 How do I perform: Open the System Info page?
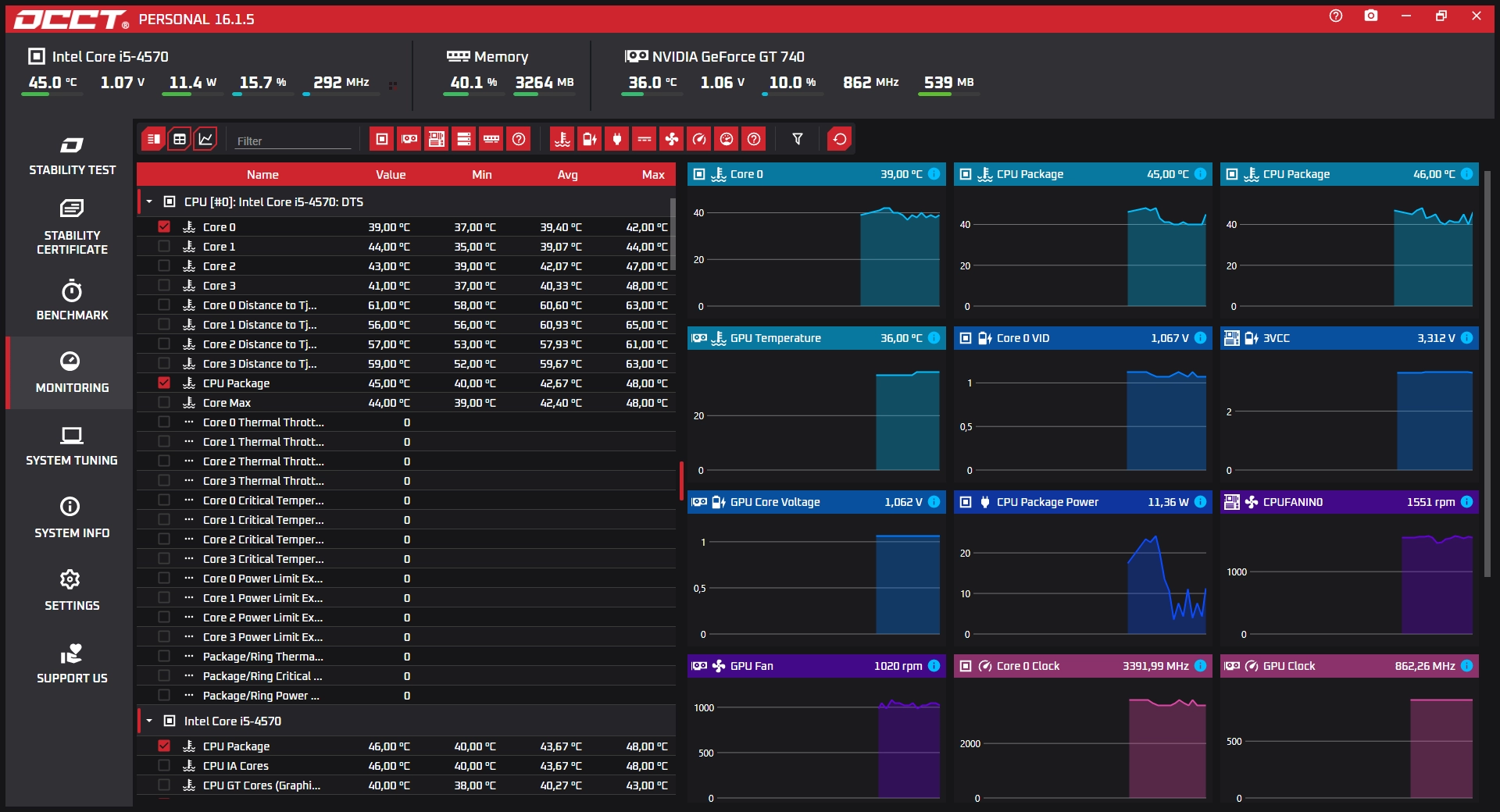tap(72, 518)
